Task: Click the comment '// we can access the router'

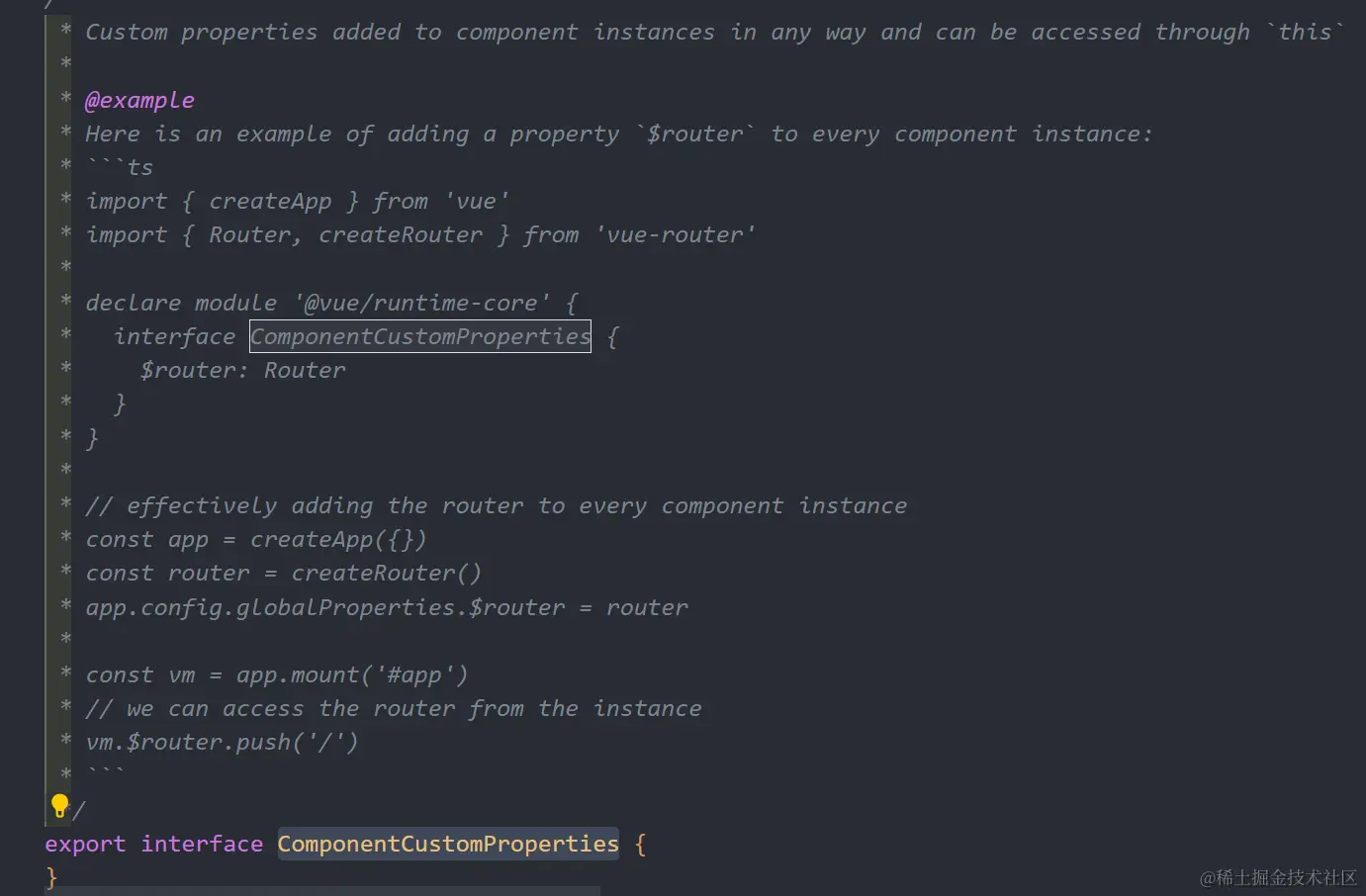Action: 394,708
